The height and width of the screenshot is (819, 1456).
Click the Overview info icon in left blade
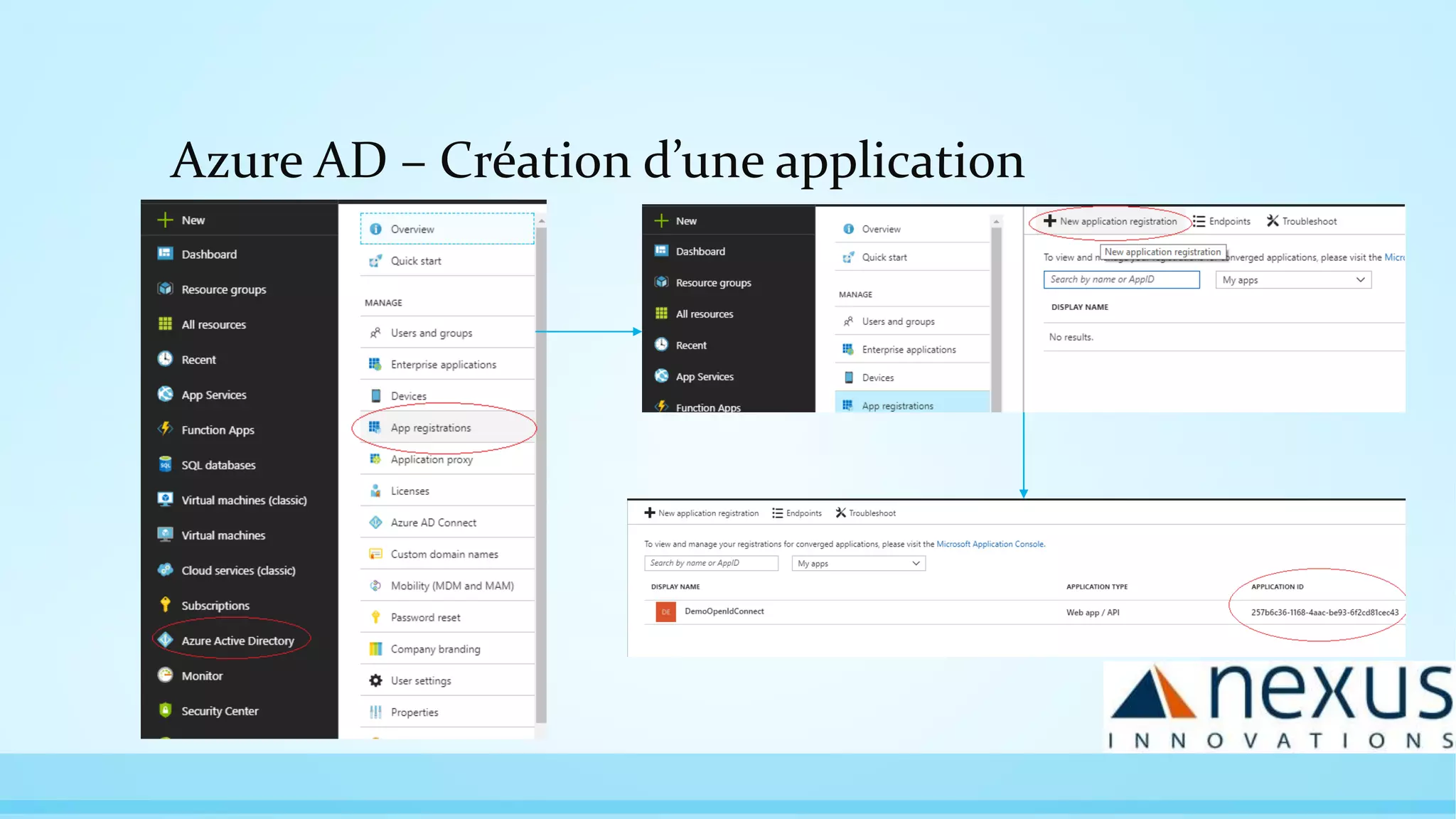point(375,229)
